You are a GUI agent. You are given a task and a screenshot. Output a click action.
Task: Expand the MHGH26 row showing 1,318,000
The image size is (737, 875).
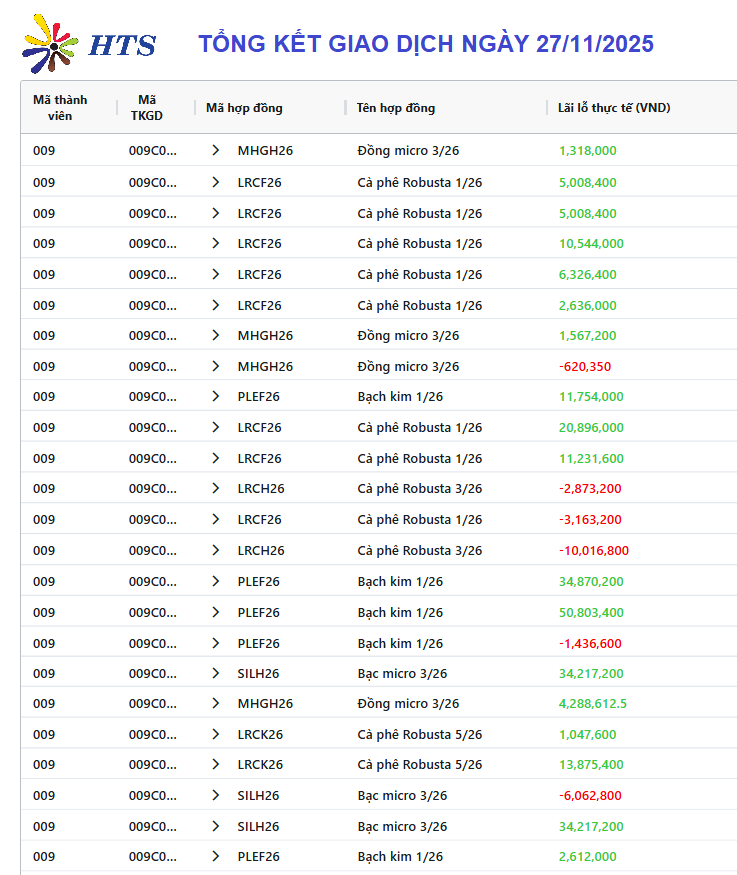[x=215, y=151]
